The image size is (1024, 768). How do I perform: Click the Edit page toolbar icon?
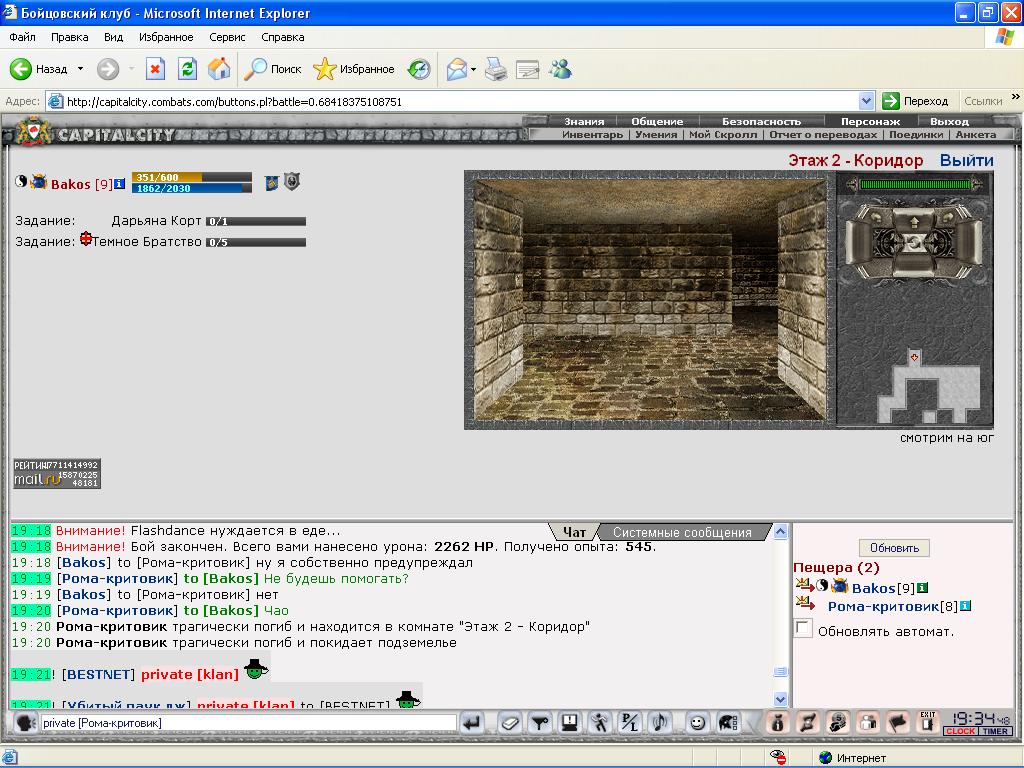pyautogui.click(x=528, y=69)
